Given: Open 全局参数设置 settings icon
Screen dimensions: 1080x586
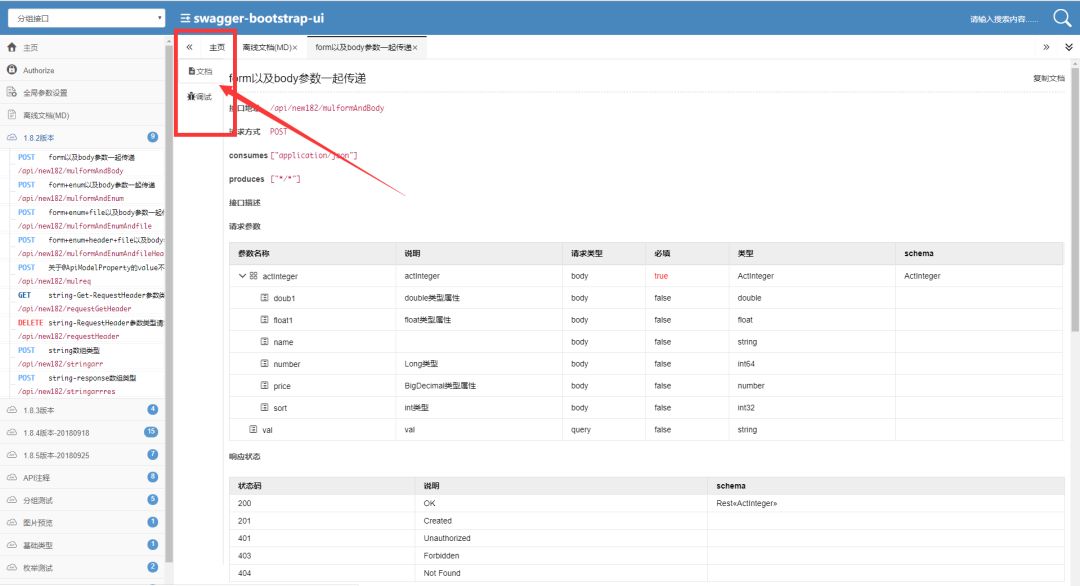Looking at the screenshot, I should coord(12,92).
